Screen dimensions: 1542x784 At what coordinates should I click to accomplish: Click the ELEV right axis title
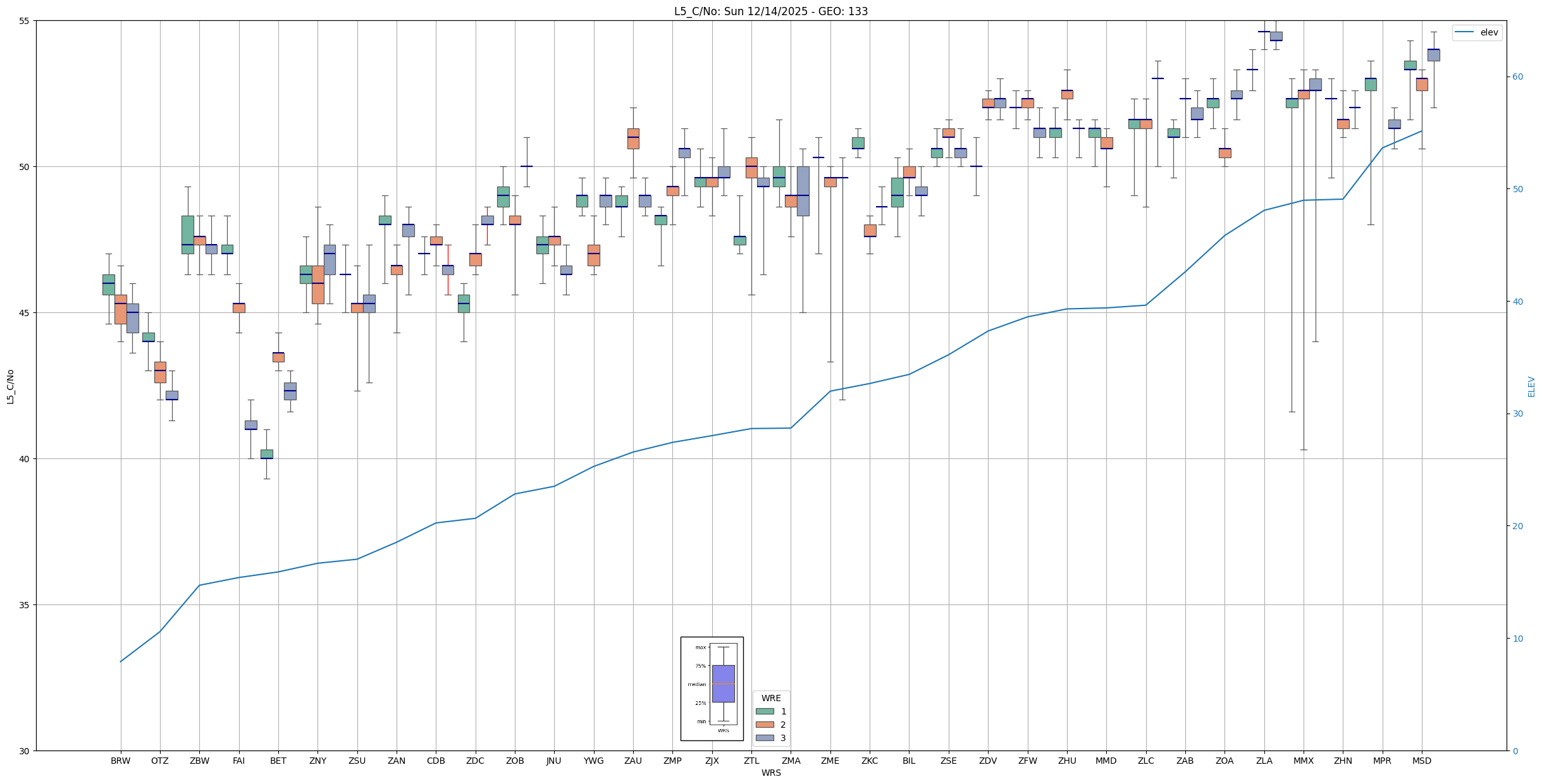coord(1531,386)
